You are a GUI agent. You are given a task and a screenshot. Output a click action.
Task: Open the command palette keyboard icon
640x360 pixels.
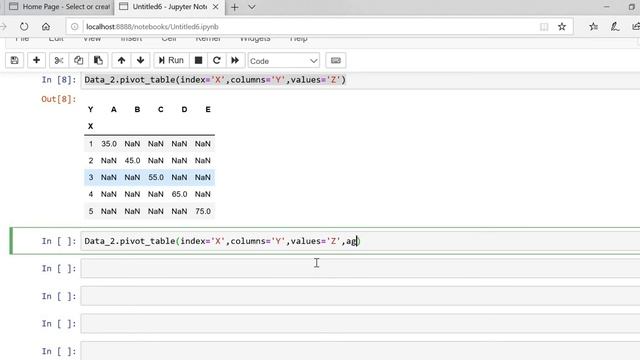336,60
